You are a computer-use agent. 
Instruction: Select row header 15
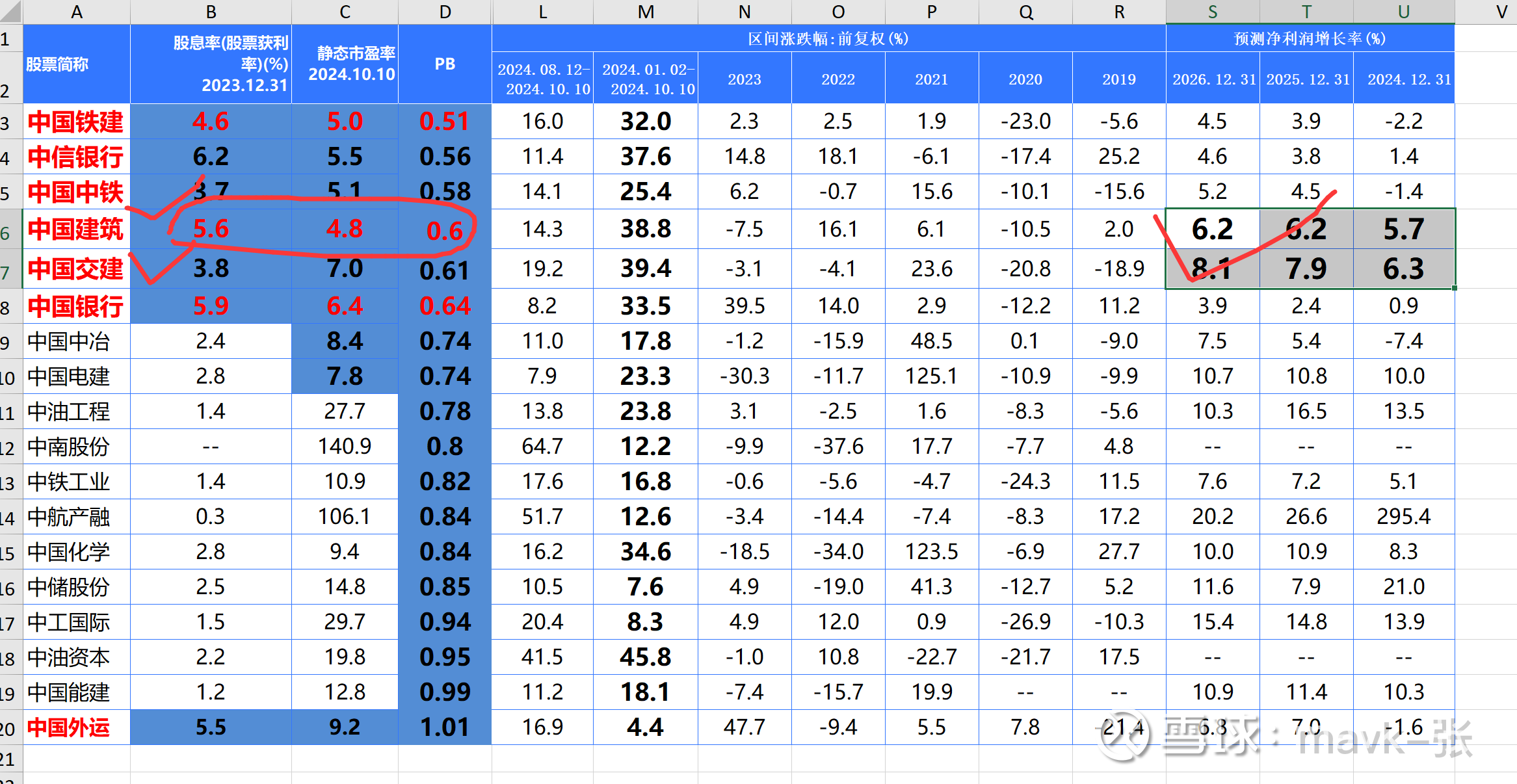(x=11, y=552)
